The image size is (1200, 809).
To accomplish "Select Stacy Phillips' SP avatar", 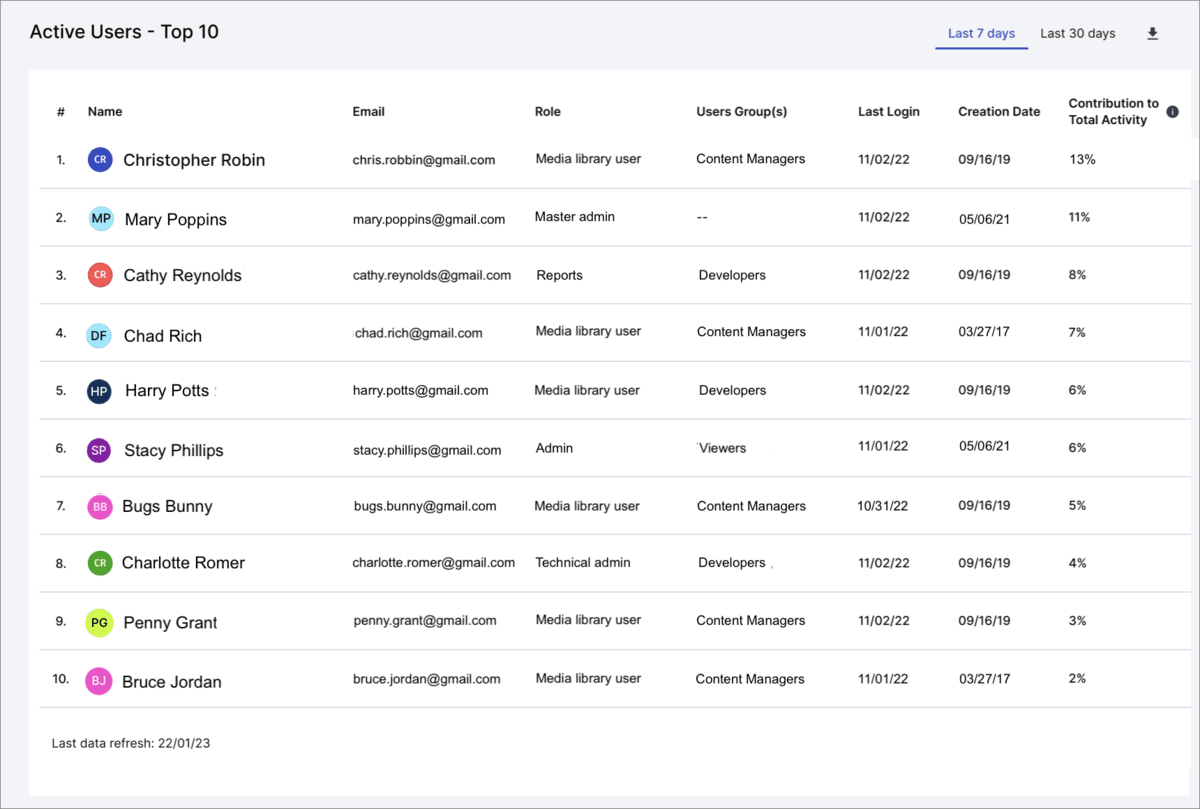I will click(x=99, y=450).
